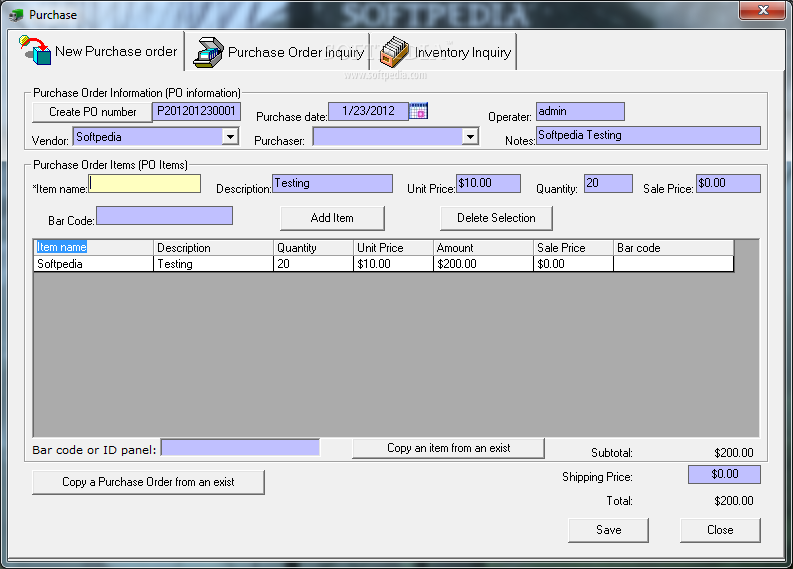Expand the Vendor dropdown list
793x569 pixels.
point(230,137)
